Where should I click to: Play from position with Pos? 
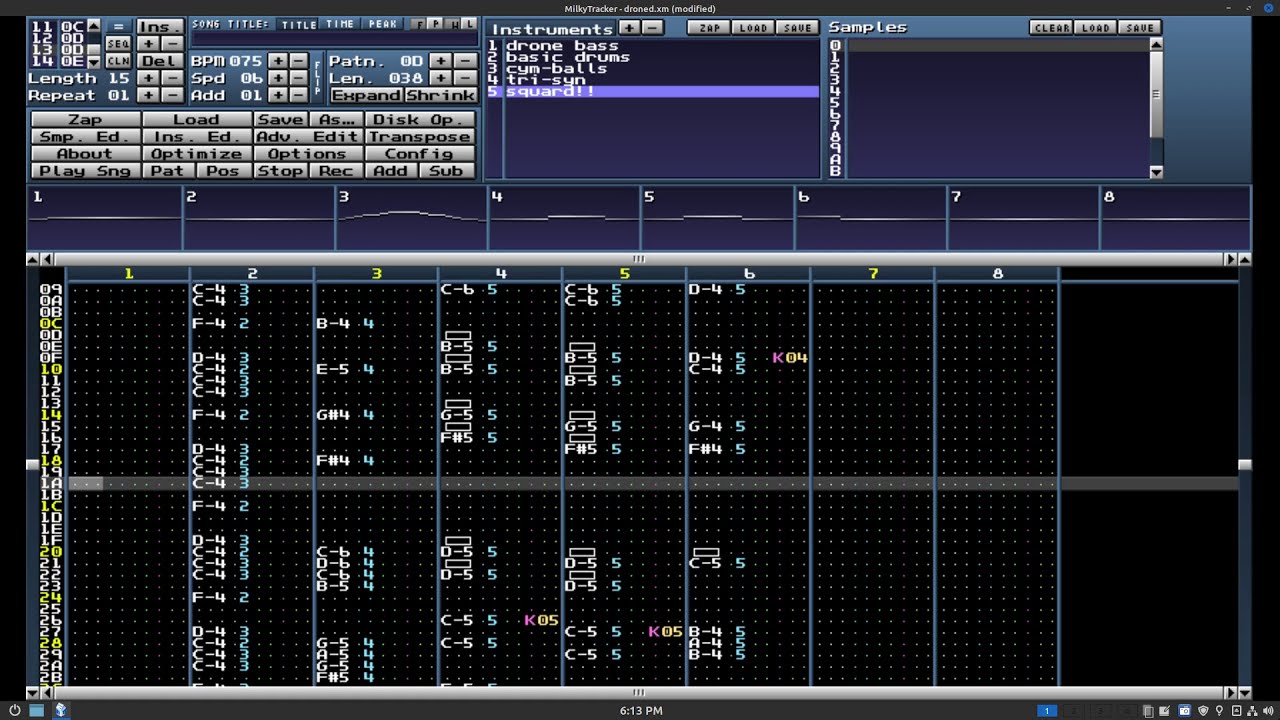coord(223,171)
